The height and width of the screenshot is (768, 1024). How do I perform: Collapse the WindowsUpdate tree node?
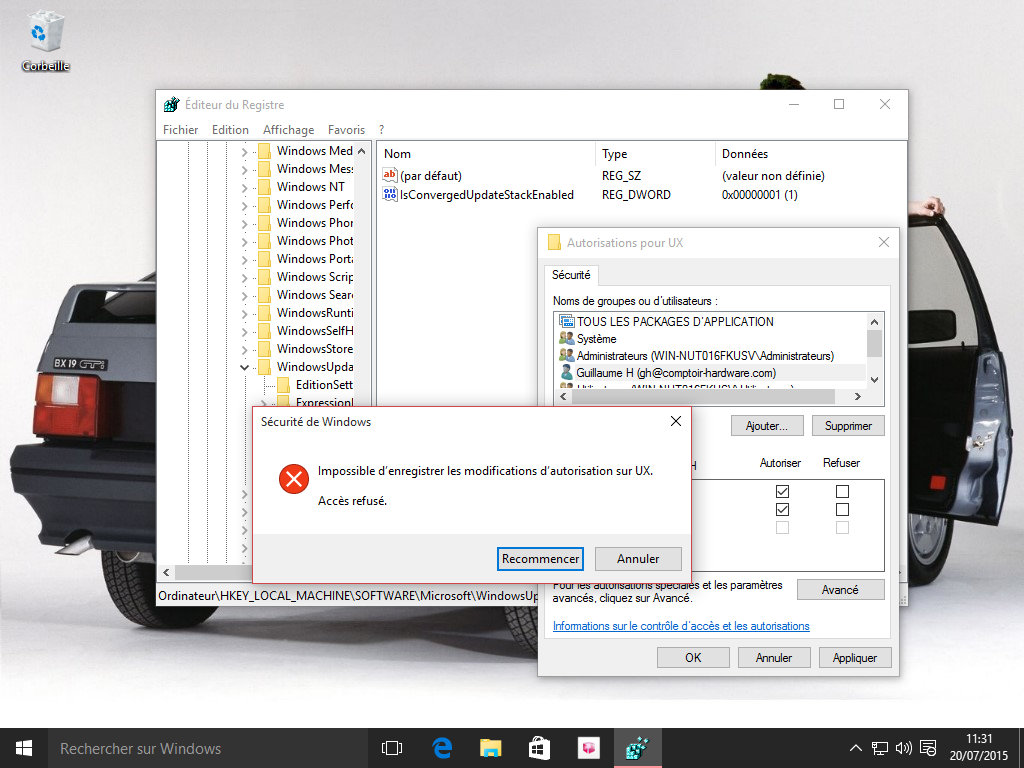pyautogui.click(x=245, y=367)
